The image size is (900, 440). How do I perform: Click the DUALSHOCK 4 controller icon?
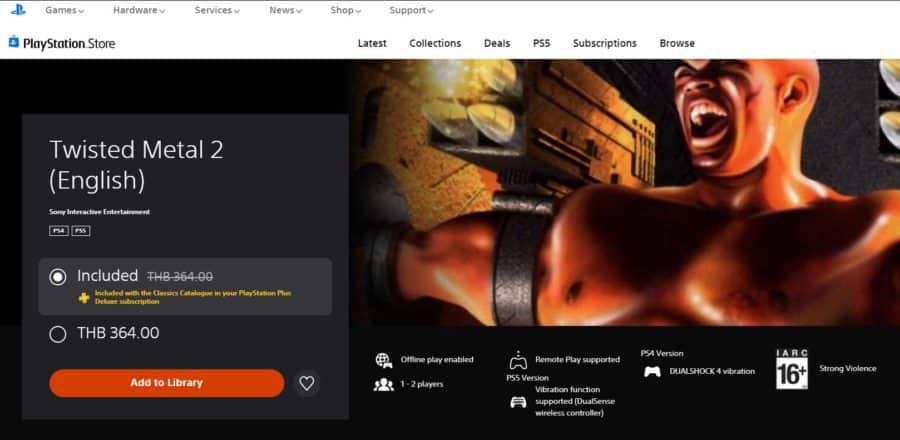coord(652,372)
